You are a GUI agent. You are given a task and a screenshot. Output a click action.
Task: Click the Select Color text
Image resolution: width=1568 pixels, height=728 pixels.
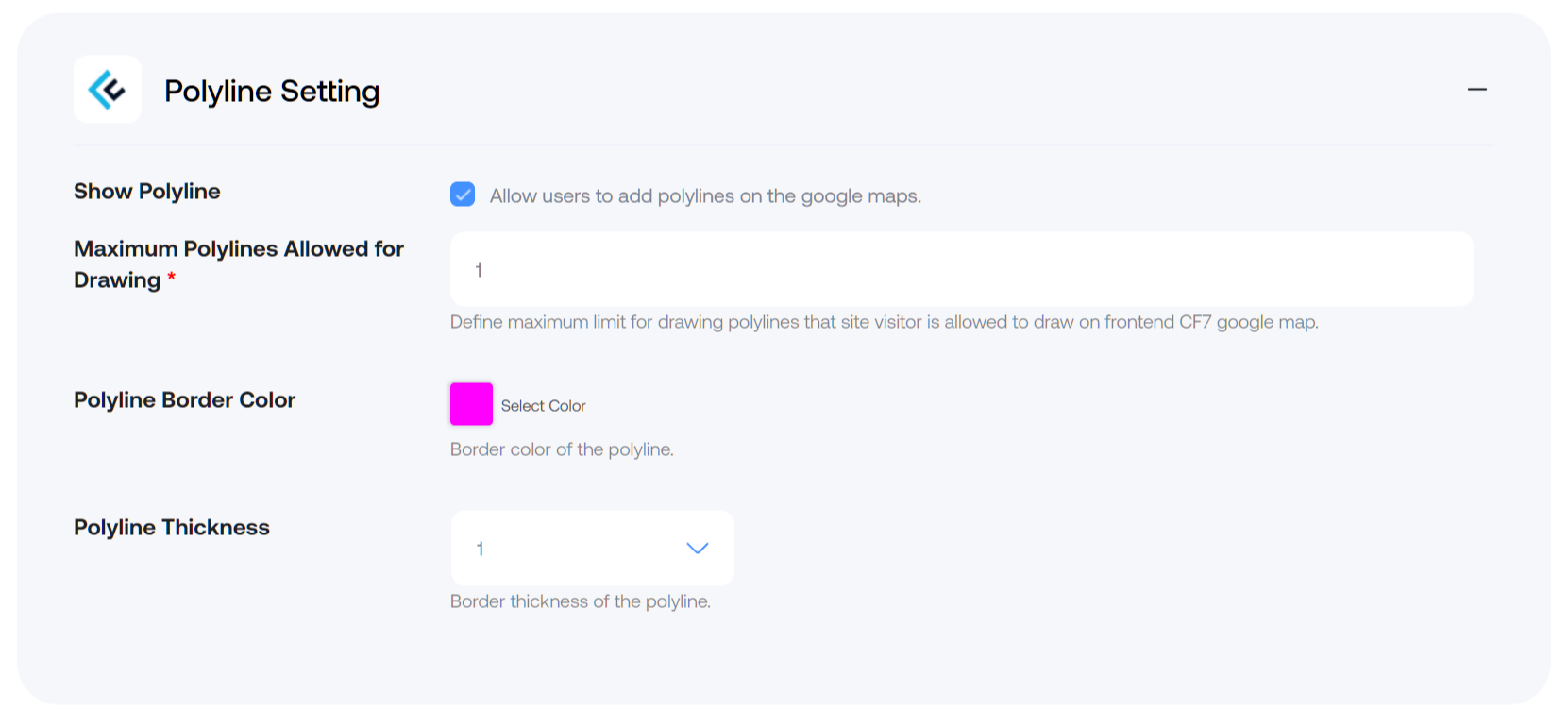click(x=543, y=406)
